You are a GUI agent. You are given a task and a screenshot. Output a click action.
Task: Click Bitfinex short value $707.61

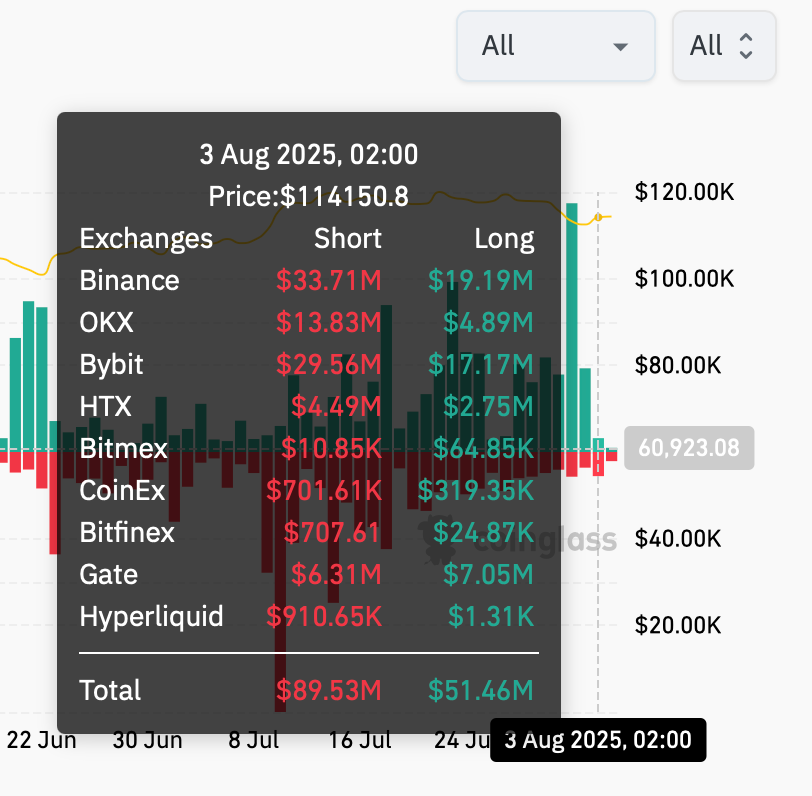pyautogui.click(x=332, y=532)
